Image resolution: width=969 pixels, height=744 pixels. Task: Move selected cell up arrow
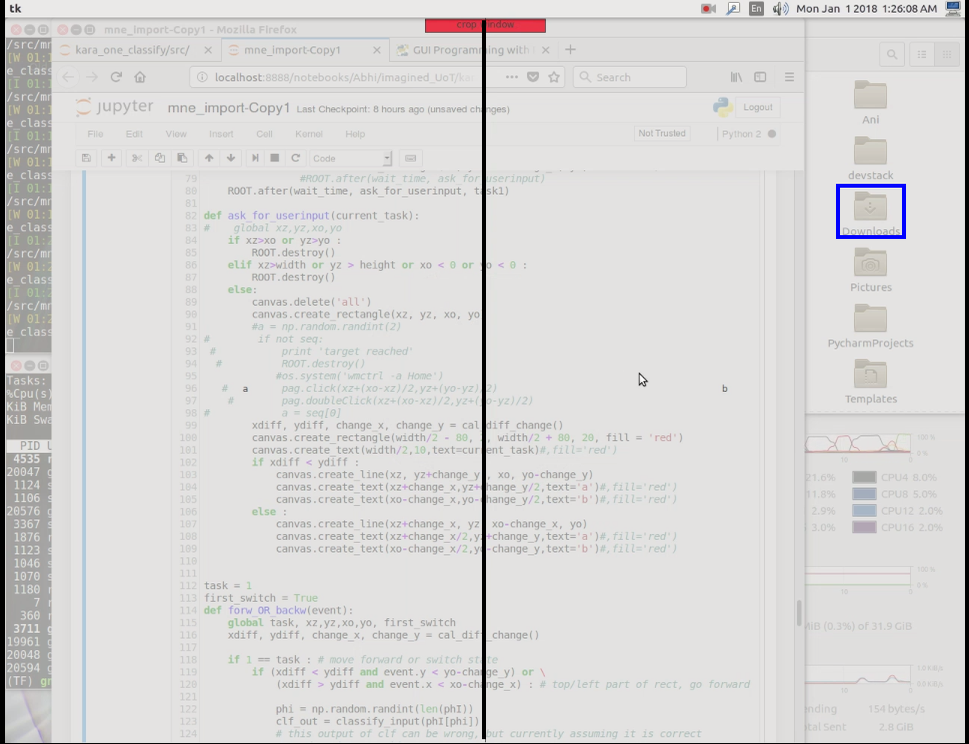click(x=209, y=158)
